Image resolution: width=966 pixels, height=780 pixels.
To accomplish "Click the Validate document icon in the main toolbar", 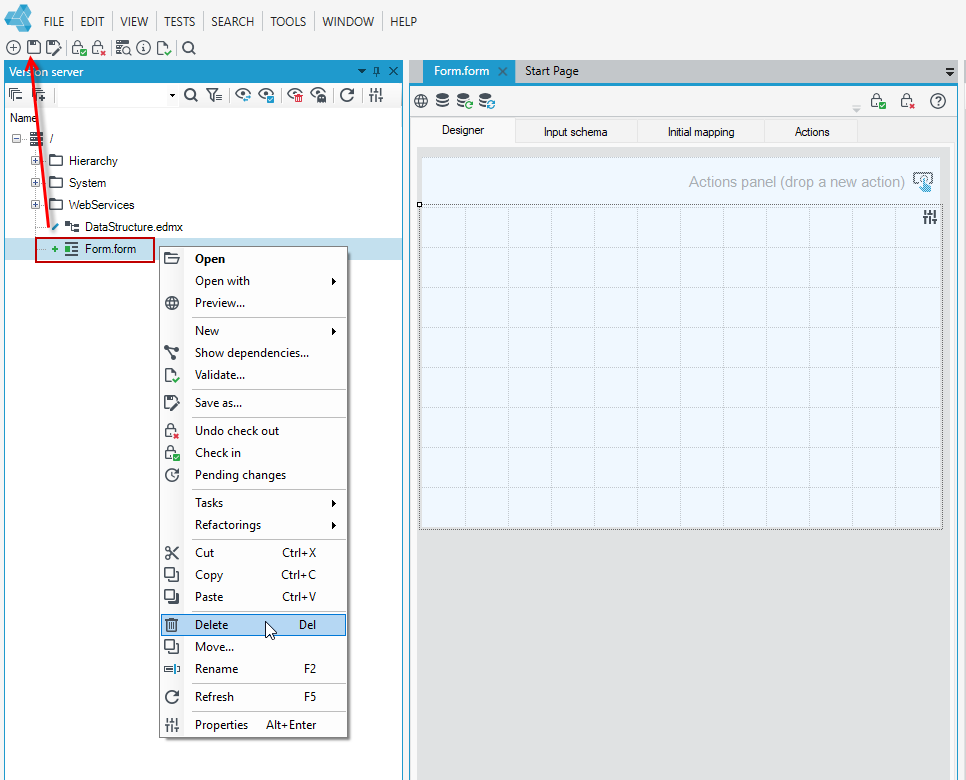I will [x=164, y=47].
